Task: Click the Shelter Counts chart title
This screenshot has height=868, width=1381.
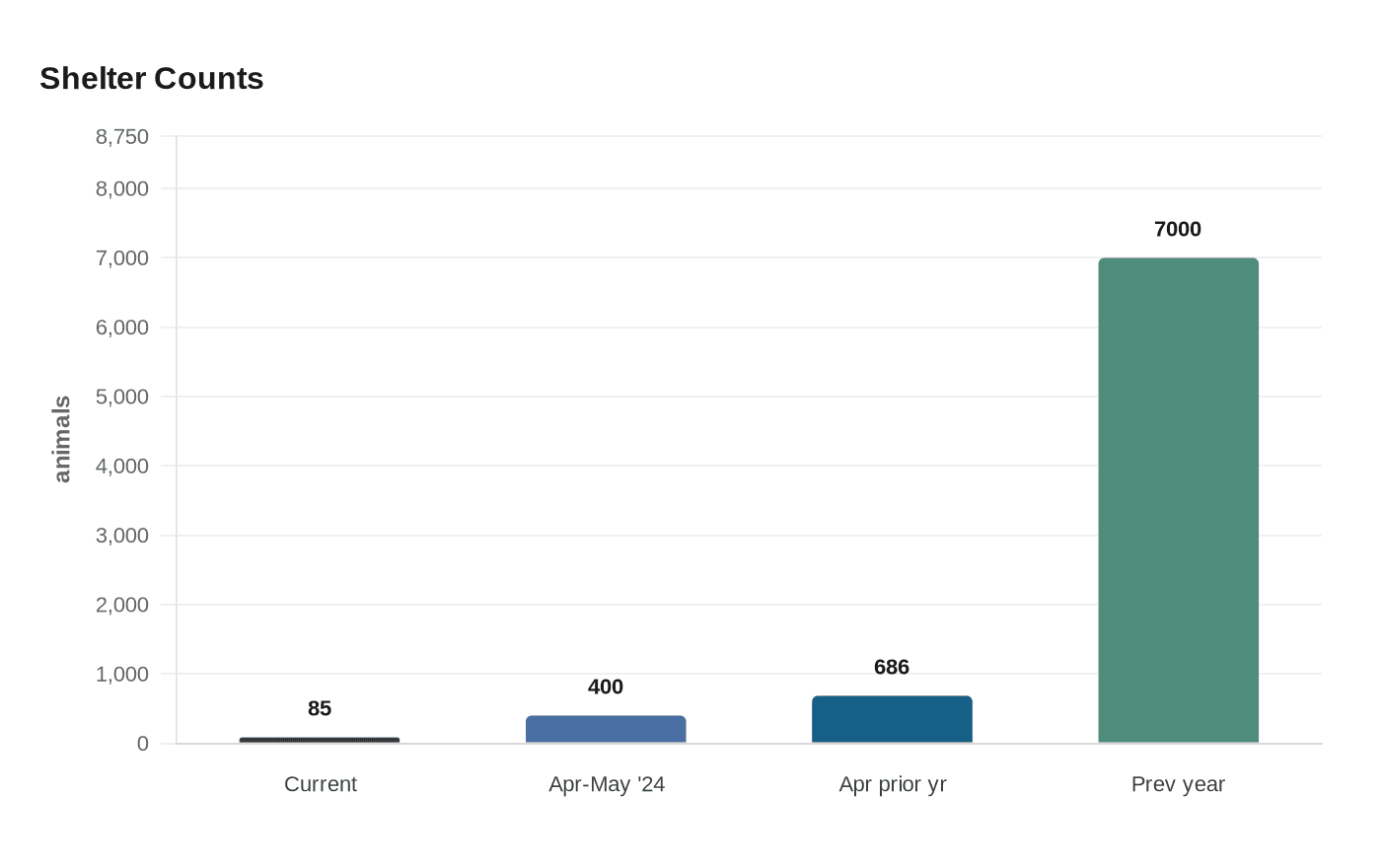Action: pos(152,79)
